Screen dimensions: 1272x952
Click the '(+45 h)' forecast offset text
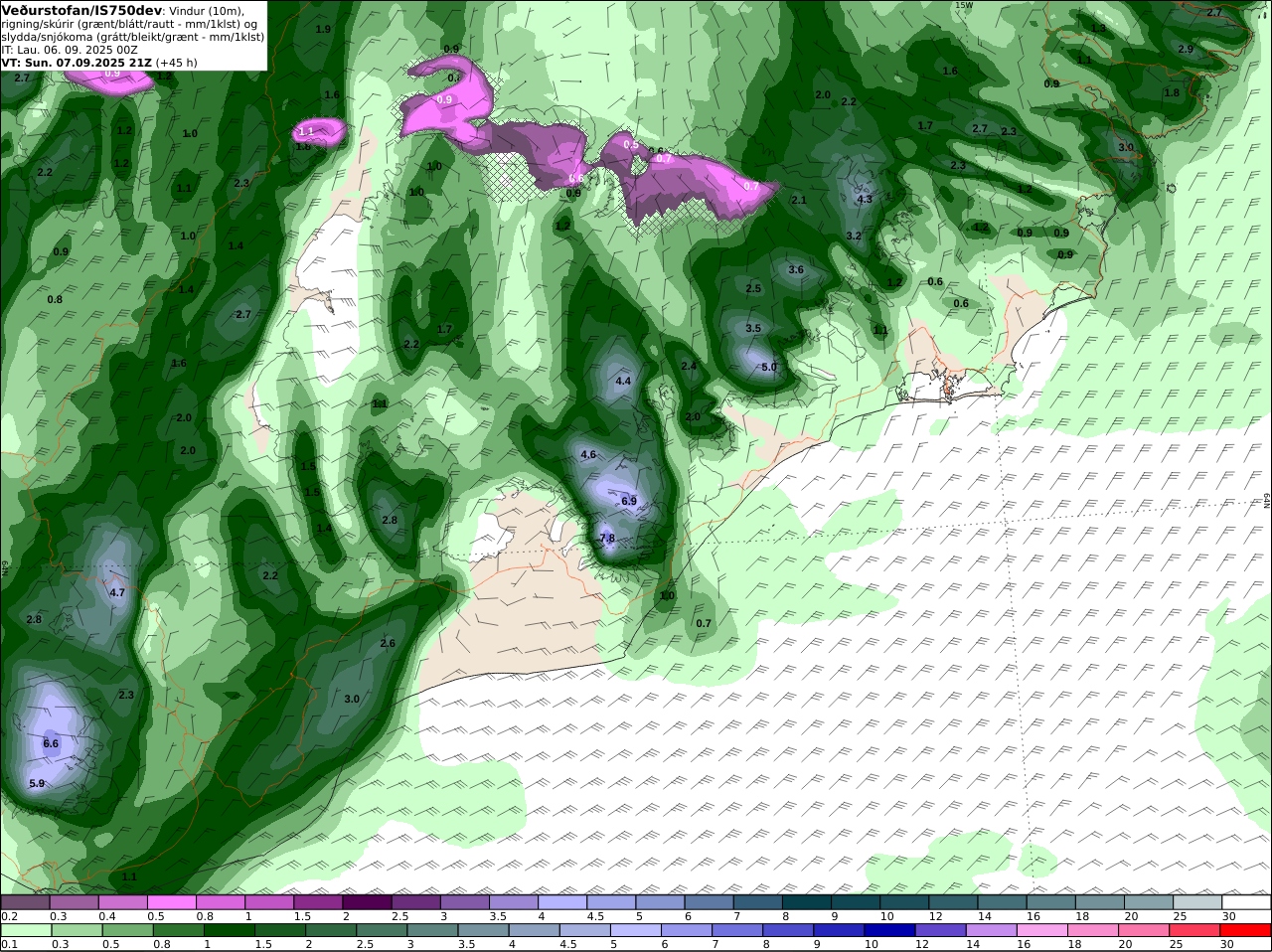coord(176,63)
